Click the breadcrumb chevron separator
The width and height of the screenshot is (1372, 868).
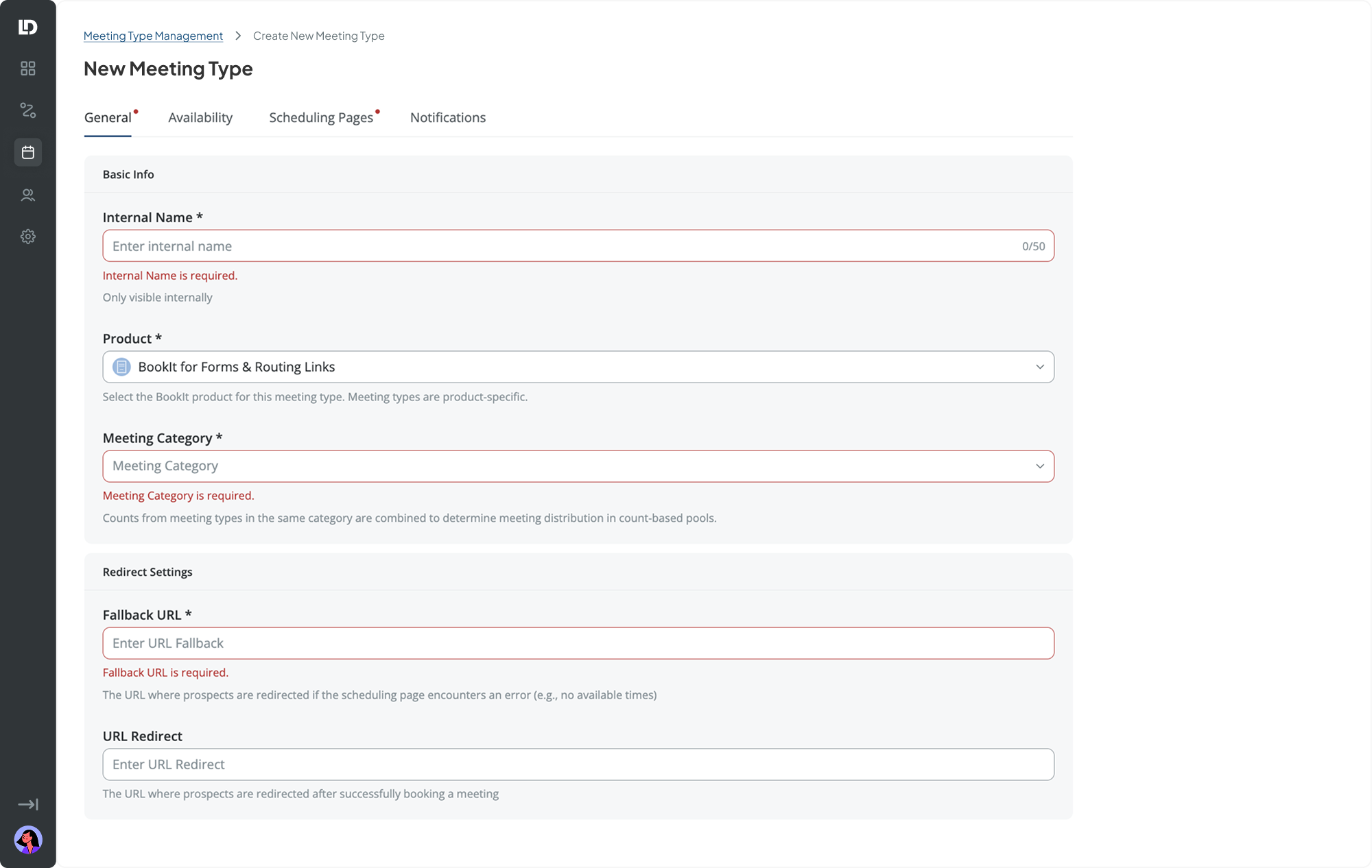pyautogui.click(x=238, y=36)
